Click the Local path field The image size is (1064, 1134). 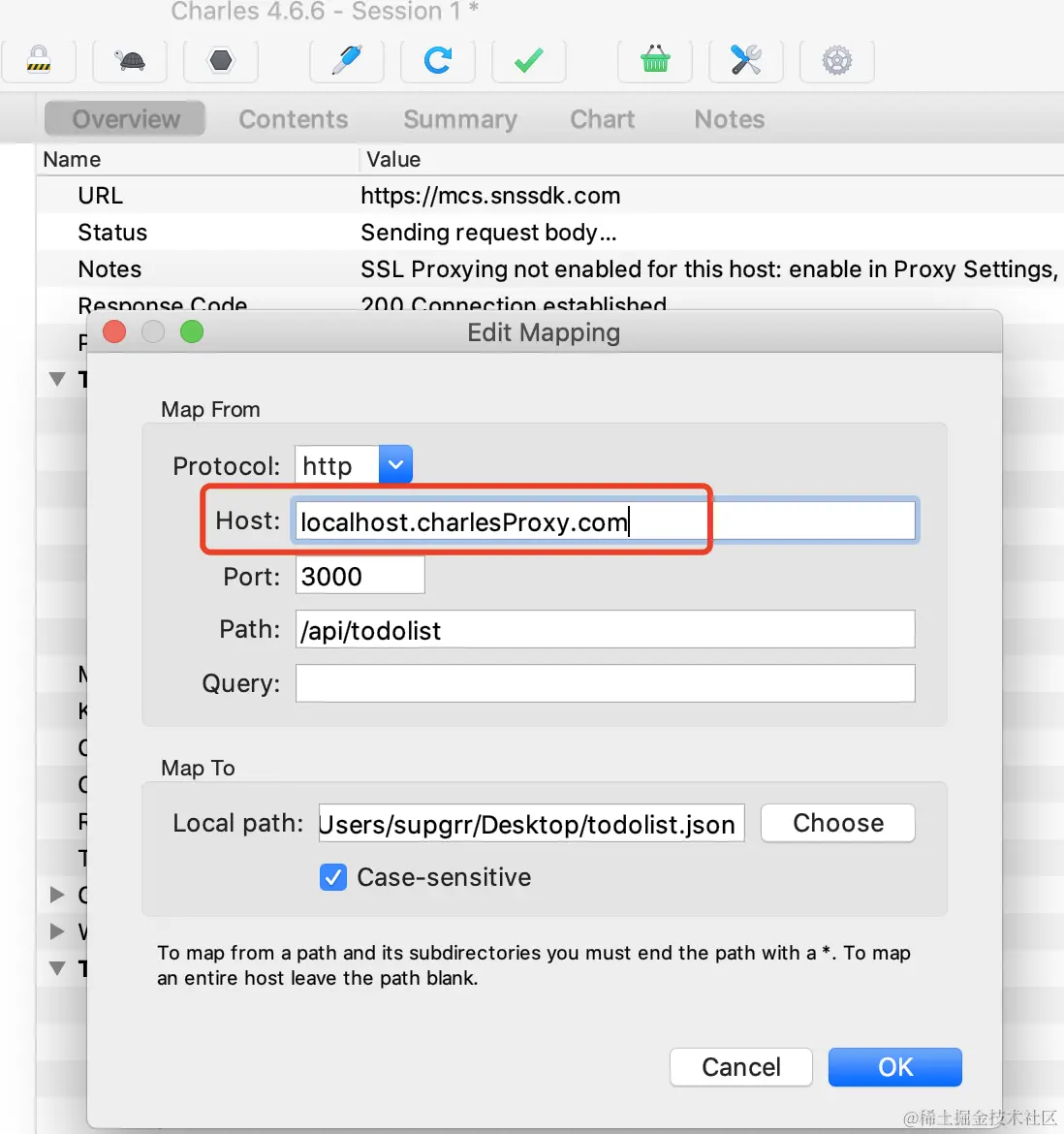[531, 823]
